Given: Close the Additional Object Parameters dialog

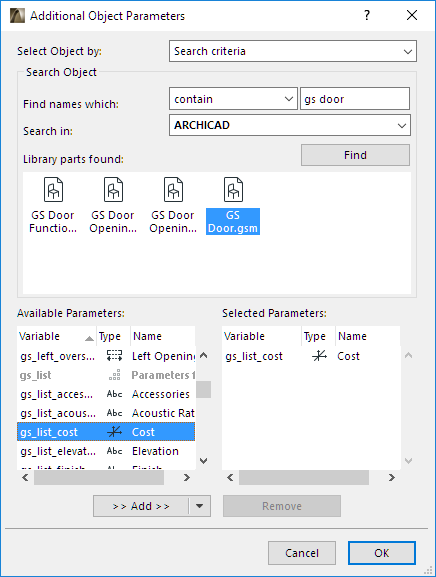Looking at the screenshot, I should 412,15.
